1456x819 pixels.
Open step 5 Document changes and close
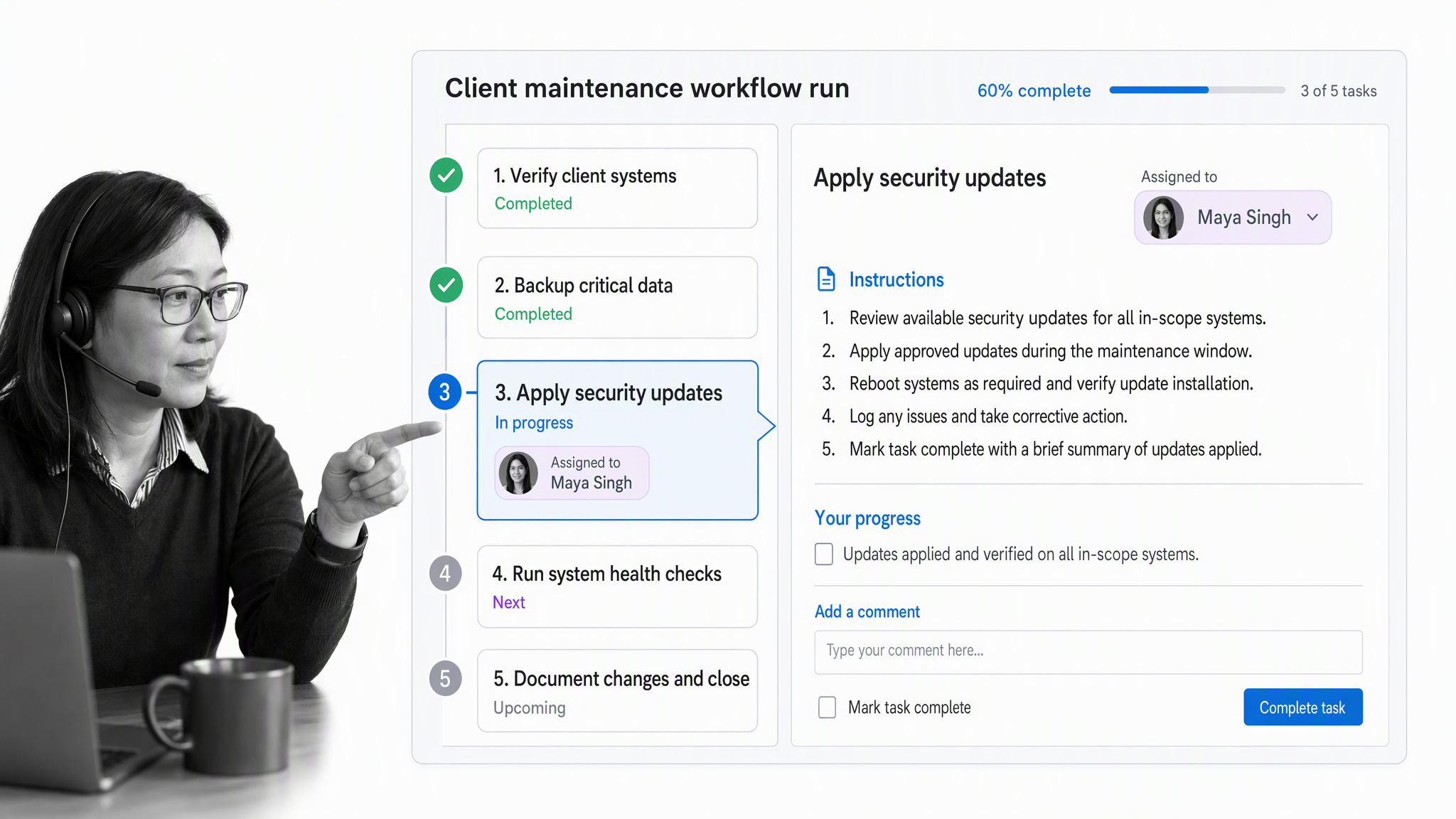pos(617,690)
